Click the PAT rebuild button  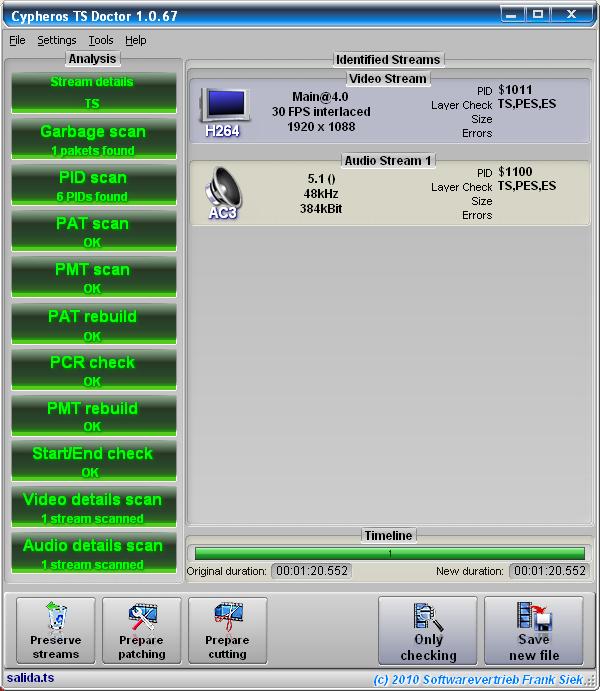point(93,323)
